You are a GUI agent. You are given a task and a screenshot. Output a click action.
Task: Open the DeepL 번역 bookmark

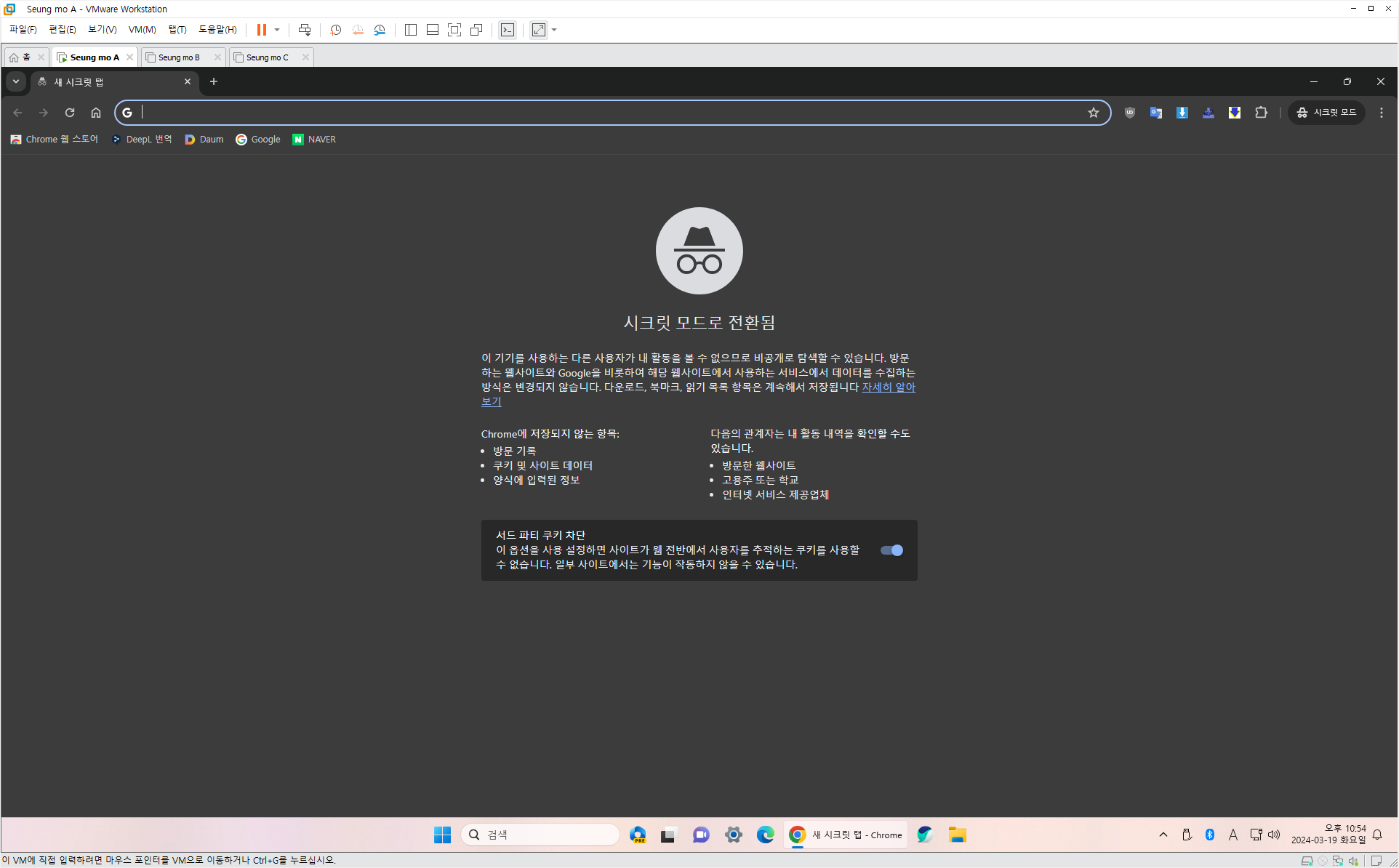tap(142, 140)
